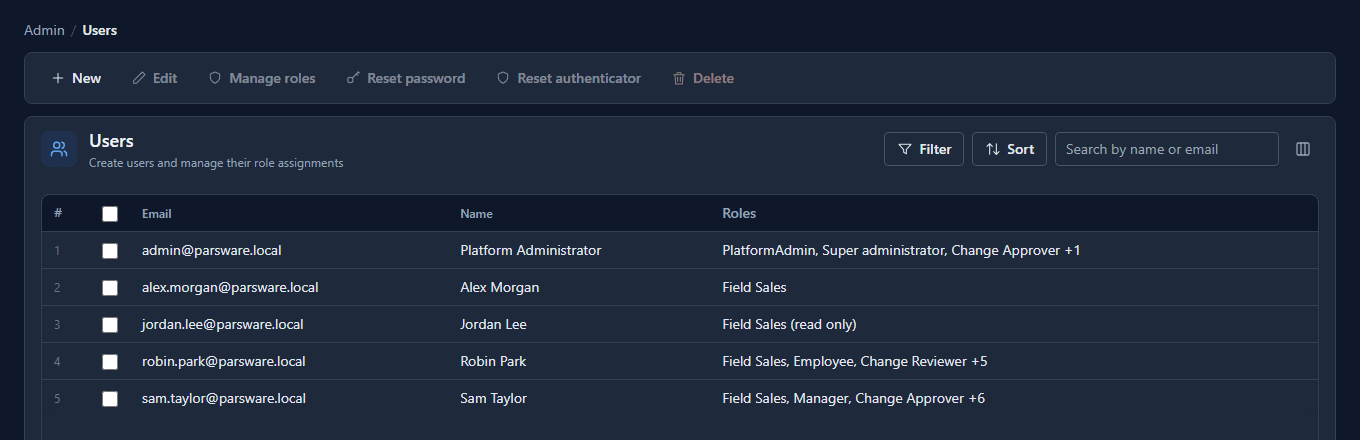Viewport: 1360px width, 440px height.
Task: Click Reset authenticator action
Action: pyautogui.click(x=569, y=78)
